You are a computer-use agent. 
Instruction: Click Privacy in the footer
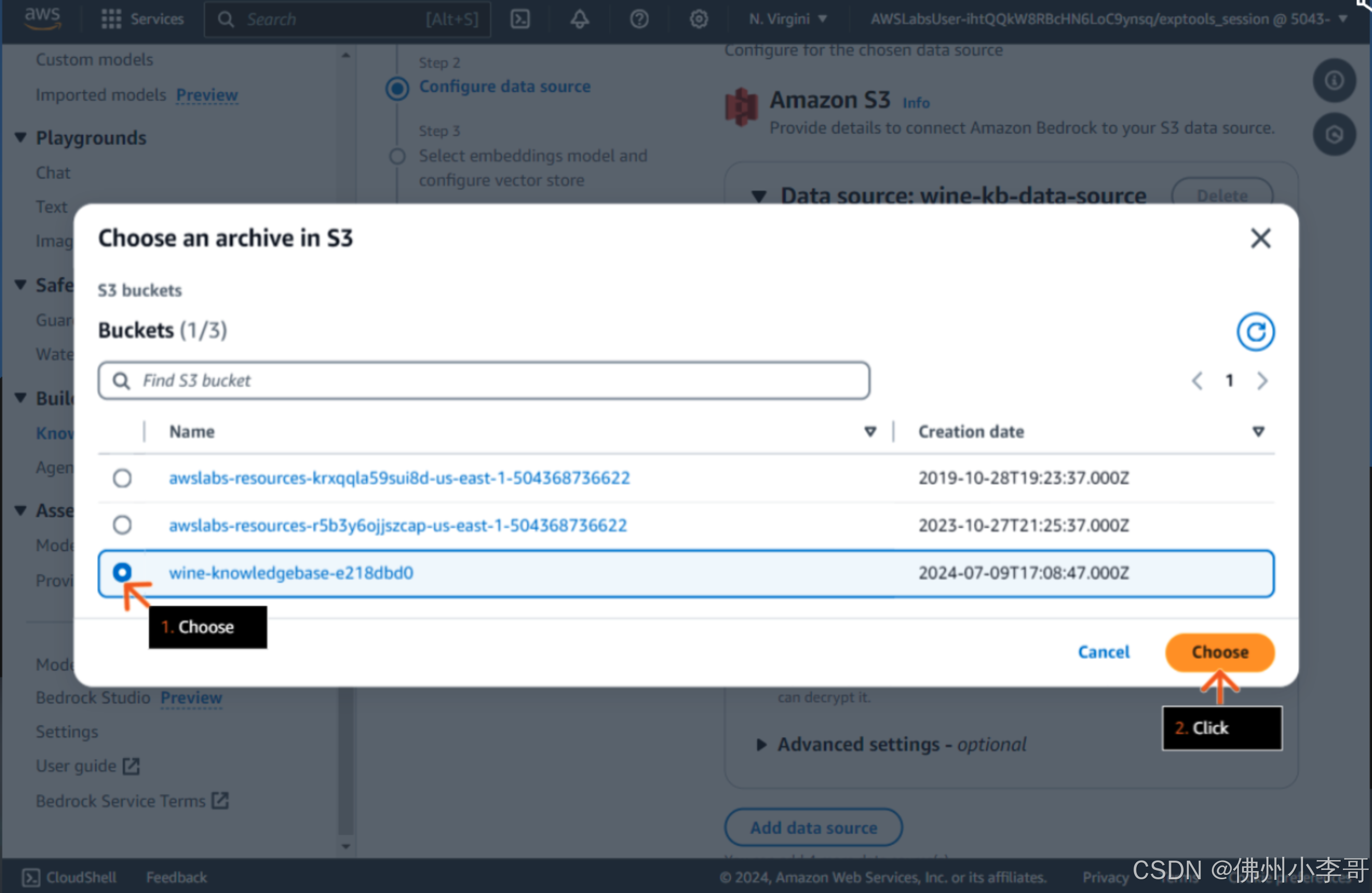(1105, 877)
